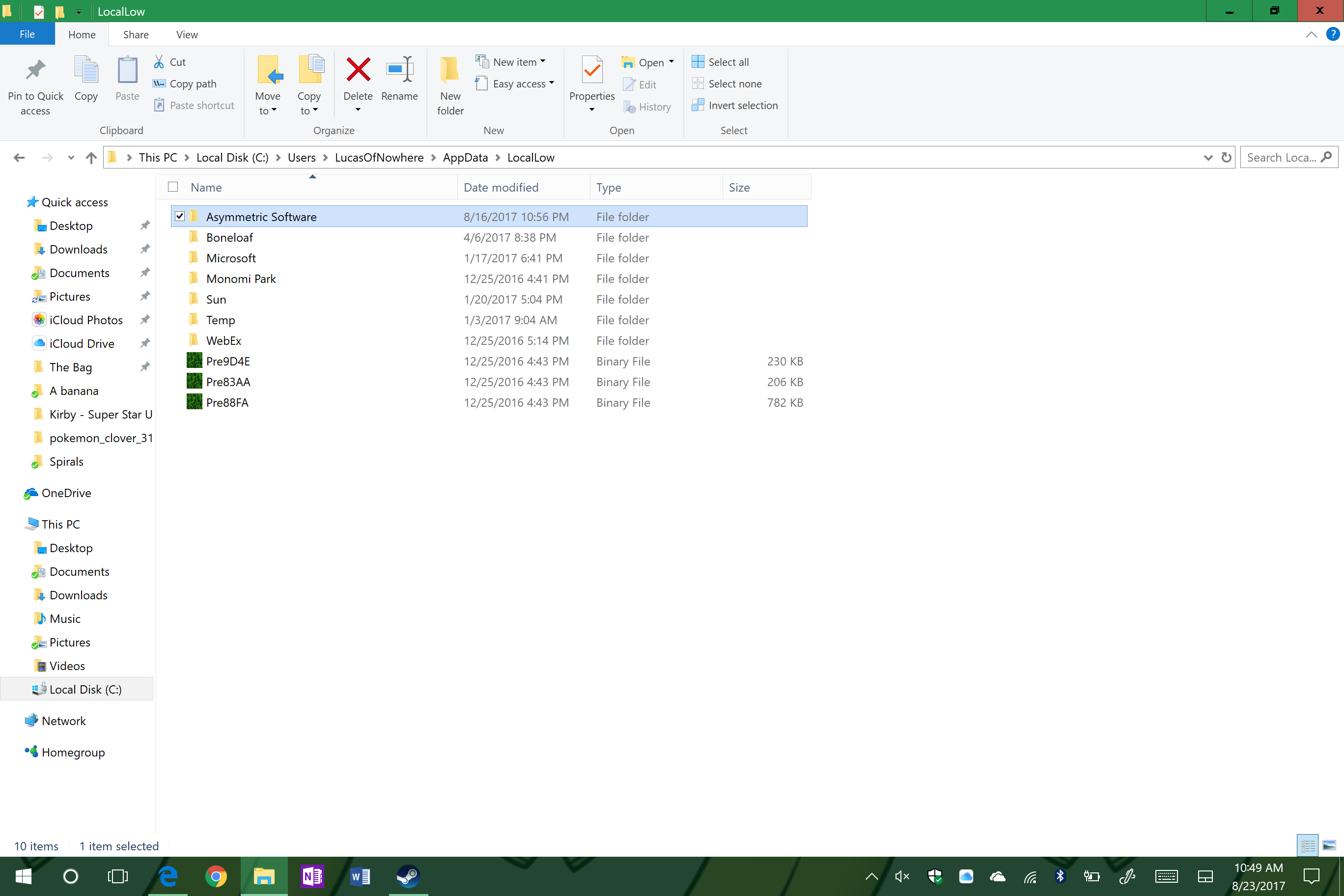The image size is (1344, 896).
Task: Refresh the LocalLow folder view
Action: pos(1226,158)
